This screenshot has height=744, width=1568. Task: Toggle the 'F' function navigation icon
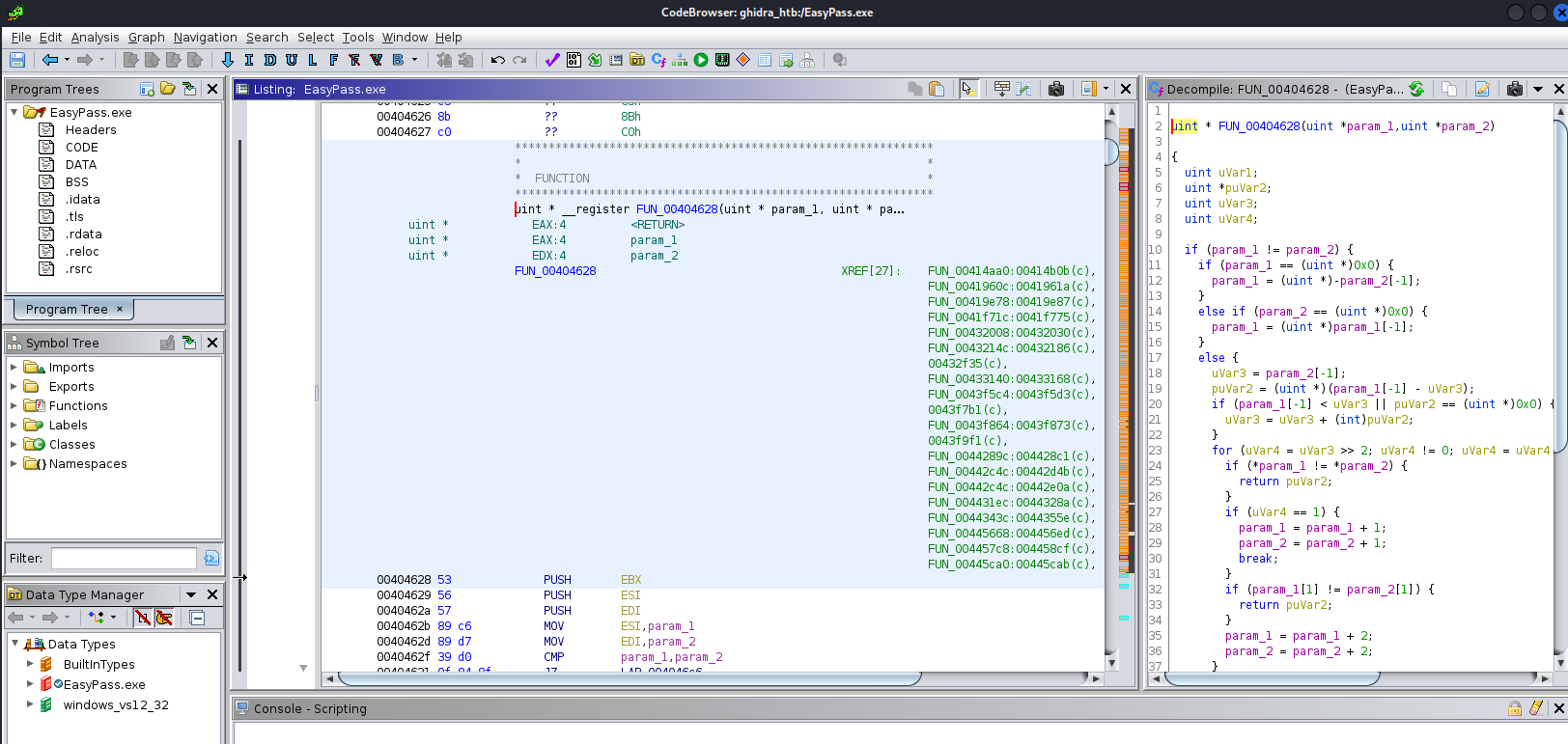(x=334, y=60)
